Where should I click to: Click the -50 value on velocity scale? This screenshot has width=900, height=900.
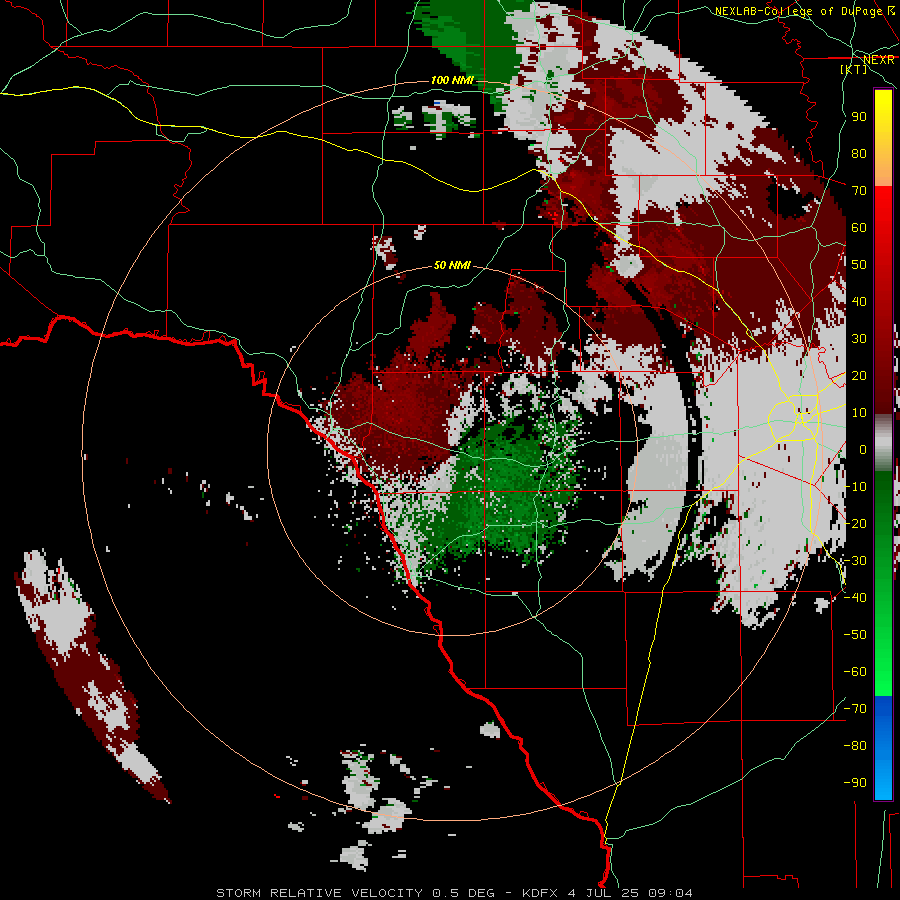click(x=855, y=635)
